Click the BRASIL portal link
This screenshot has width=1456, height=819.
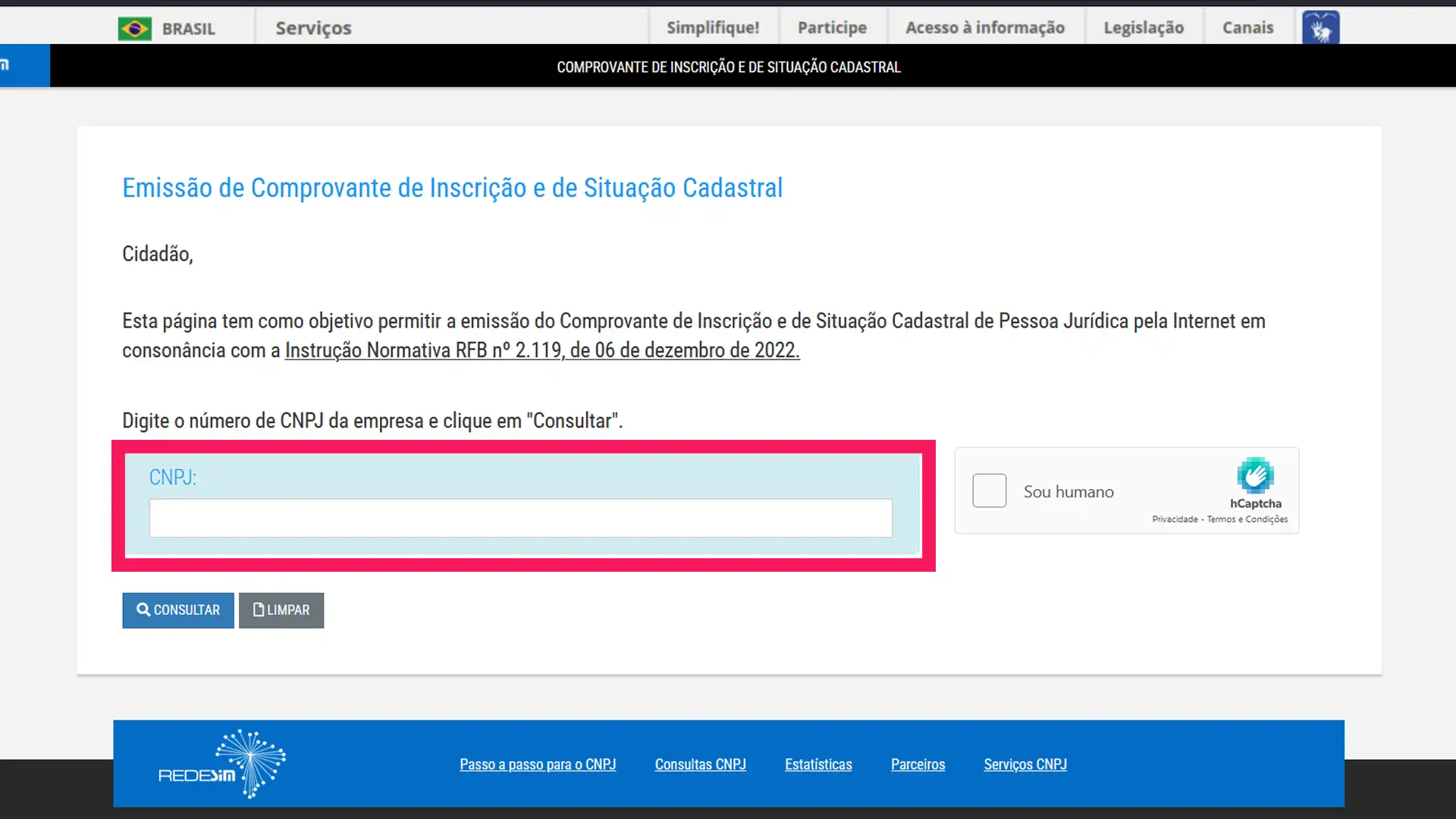(188, 29)
